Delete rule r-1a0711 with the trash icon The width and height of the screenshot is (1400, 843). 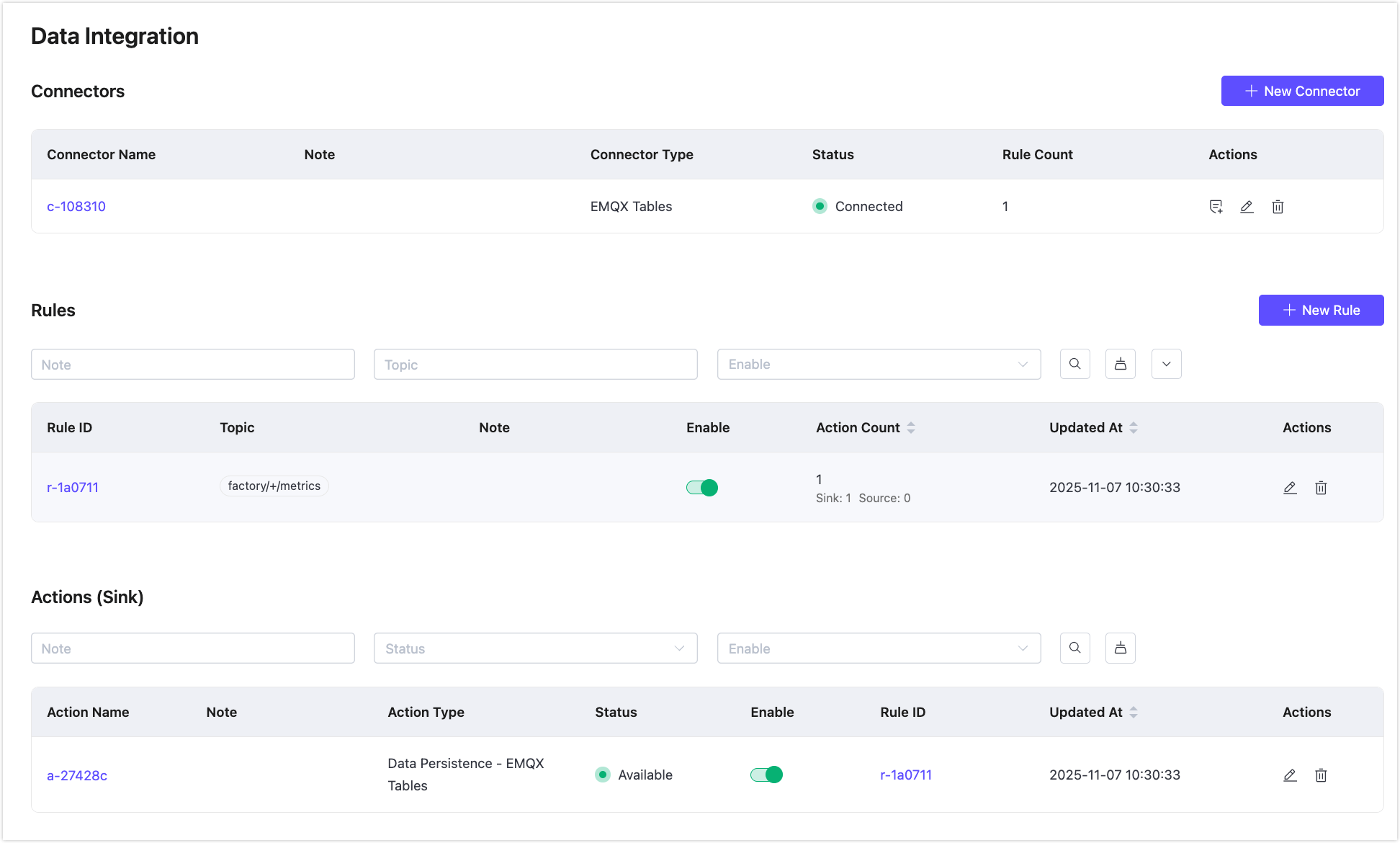click(1321, 488)
